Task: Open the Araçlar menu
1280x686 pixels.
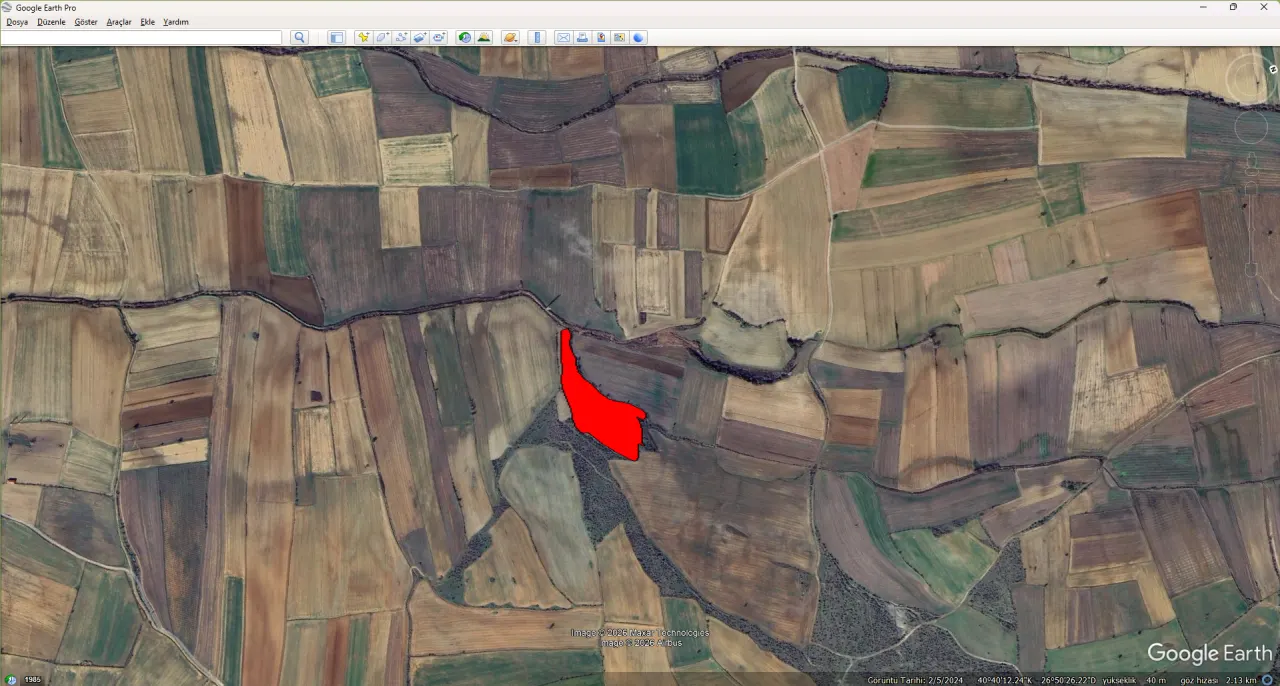Action: point(119,22)
